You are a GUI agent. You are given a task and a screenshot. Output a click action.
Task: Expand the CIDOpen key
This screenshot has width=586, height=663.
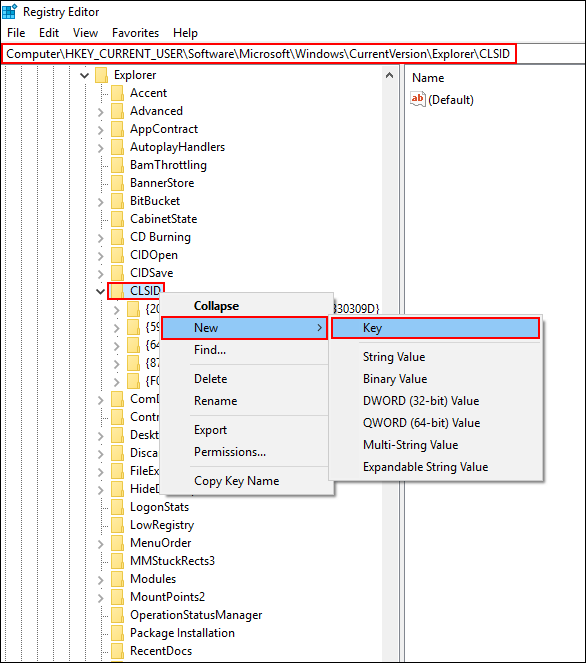100,256
